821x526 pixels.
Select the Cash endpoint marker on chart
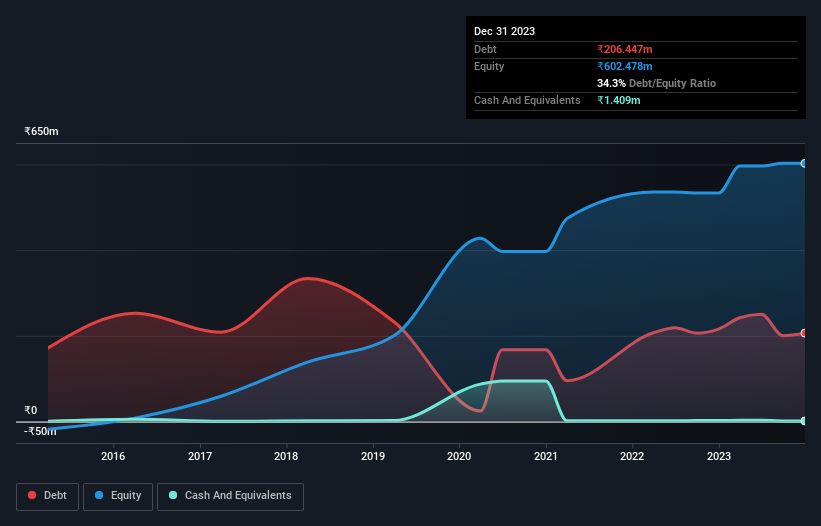(804, 421)
